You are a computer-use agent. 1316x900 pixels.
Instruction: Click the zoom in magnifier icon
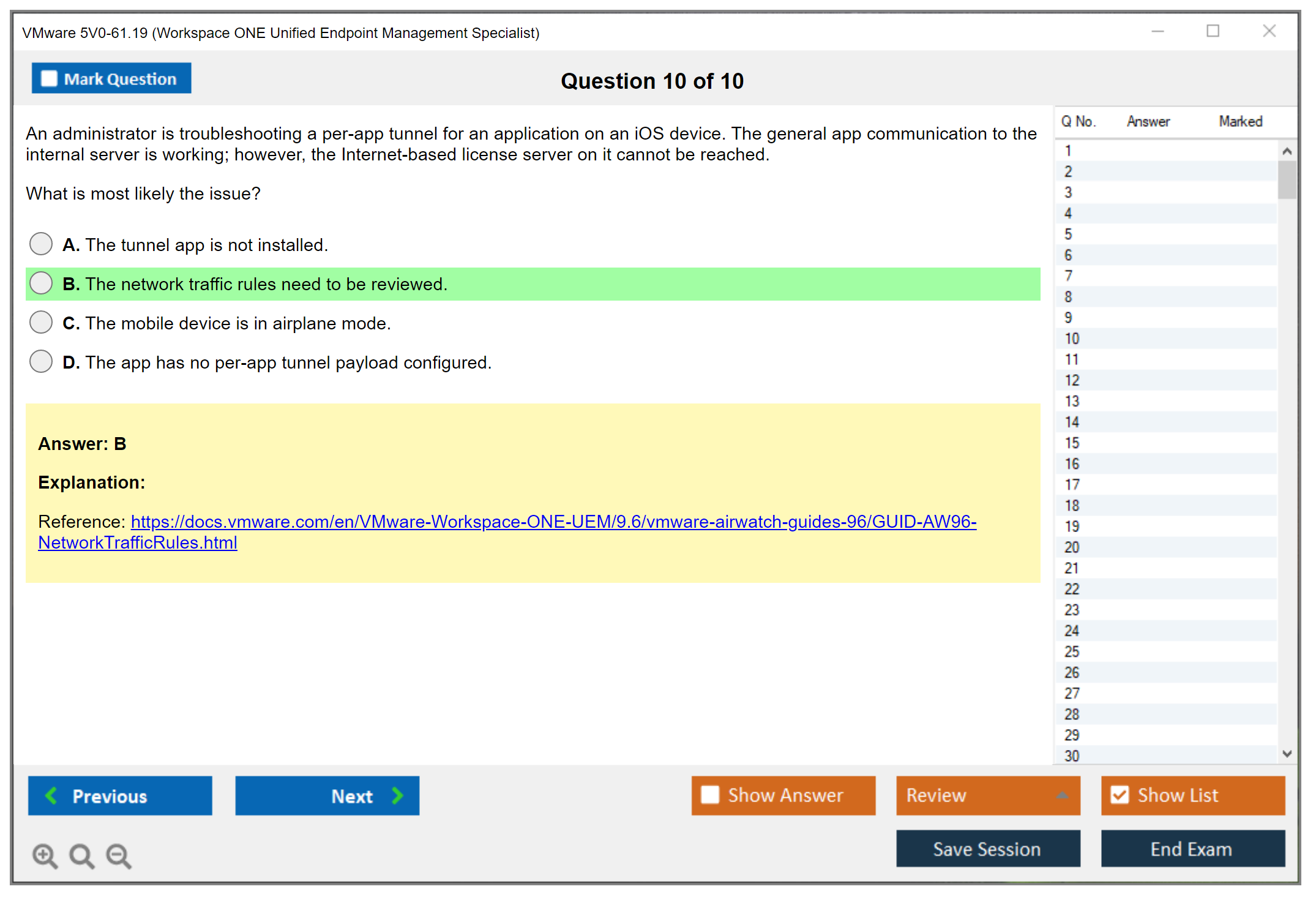click(x=45, y=855)
